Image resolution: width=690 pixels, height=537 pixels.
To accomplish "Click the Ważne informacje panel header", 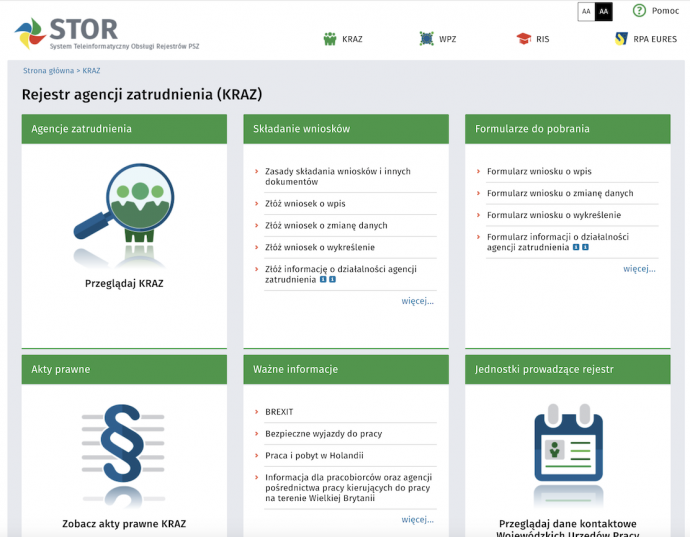I will (346, 370).
